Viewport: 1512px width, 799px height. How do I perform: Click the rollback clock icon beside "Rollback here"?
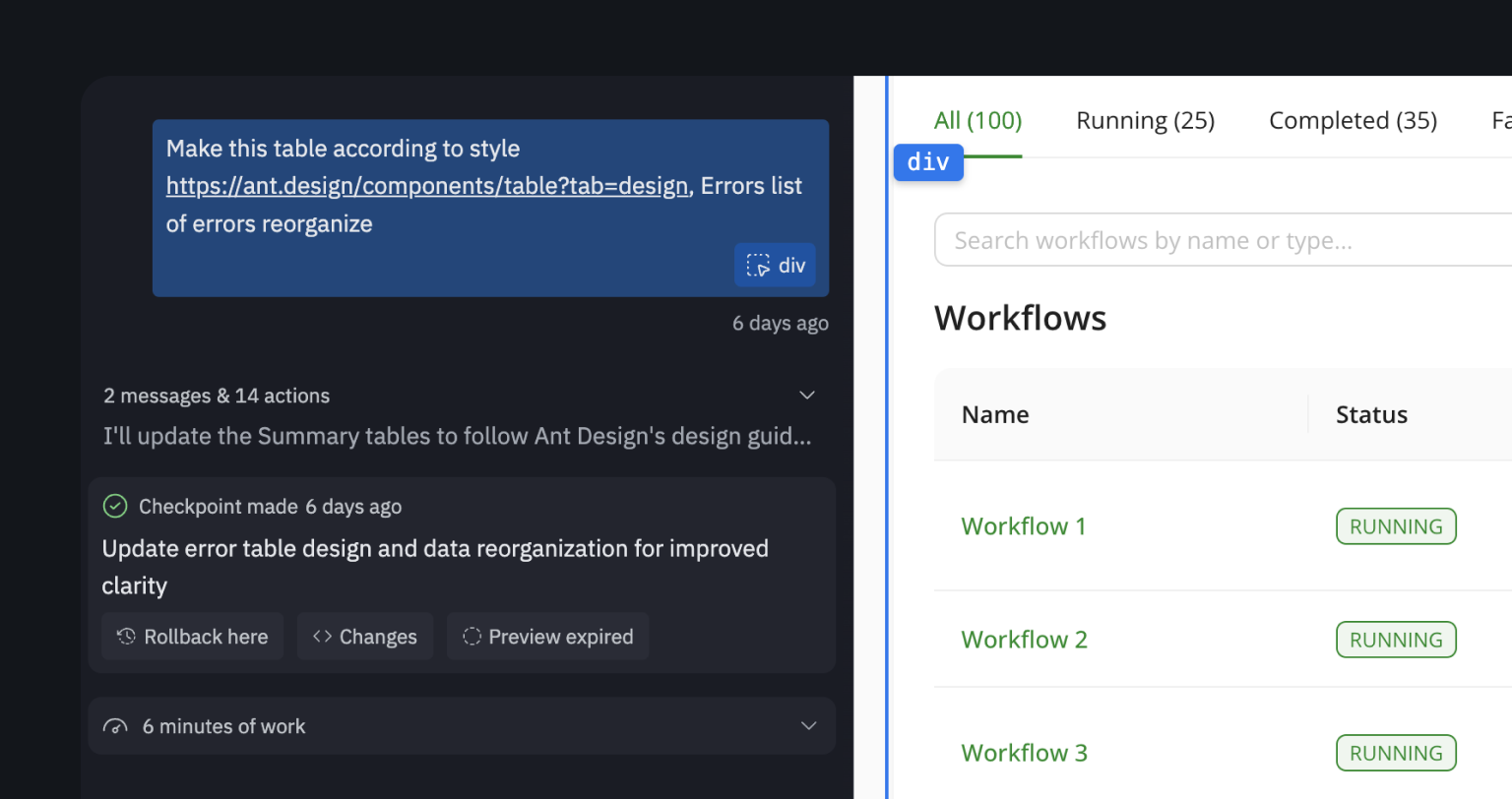125,637
